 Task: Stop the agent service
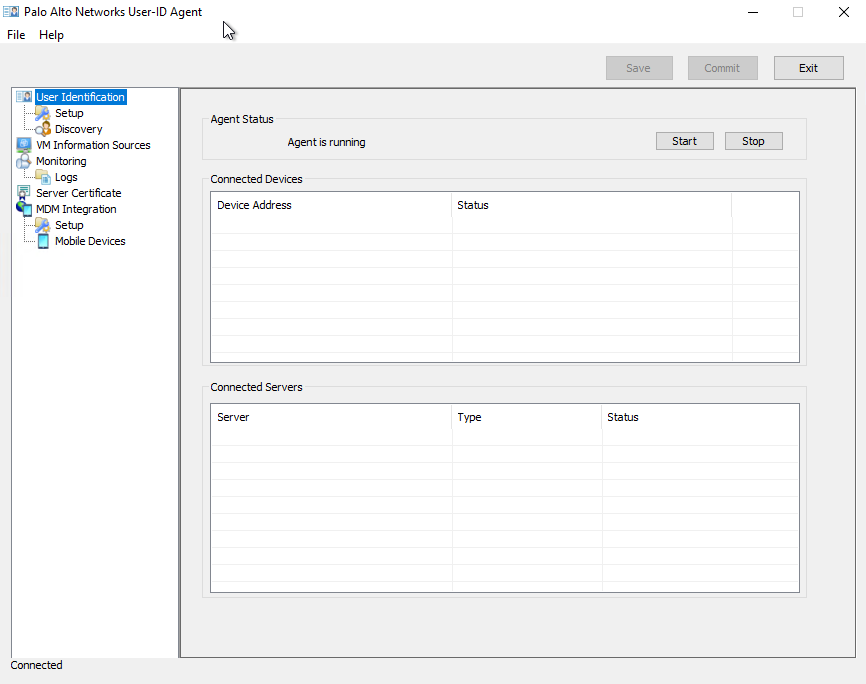[x=753, y=141]
